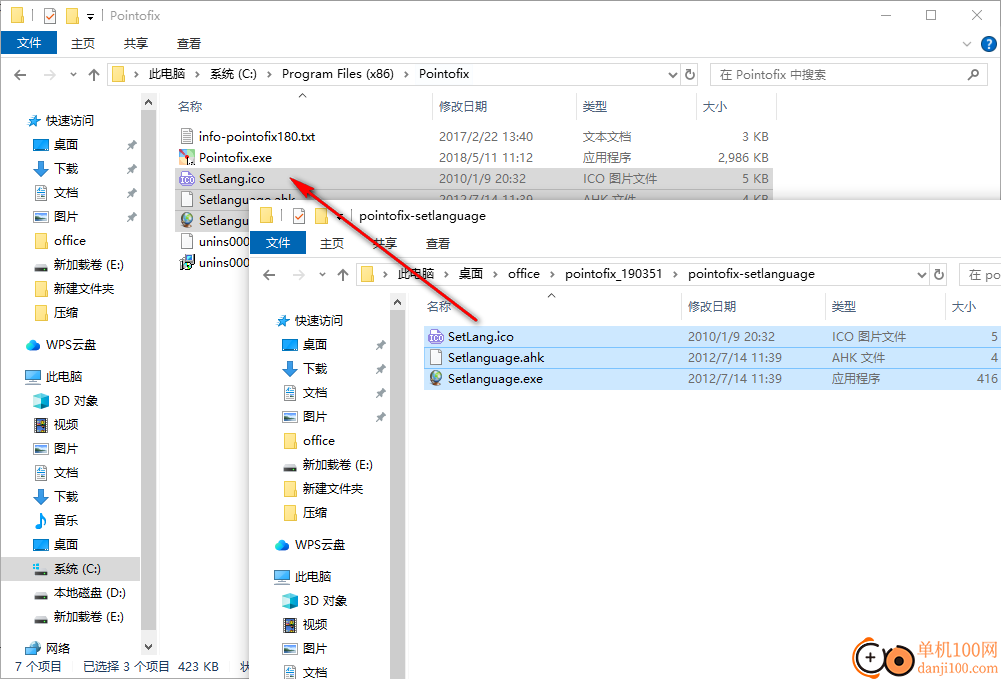The height and width of the screenshot is (679, 1001).
Task: Refresh the Pointofix folder view
Action: [689, 75]
